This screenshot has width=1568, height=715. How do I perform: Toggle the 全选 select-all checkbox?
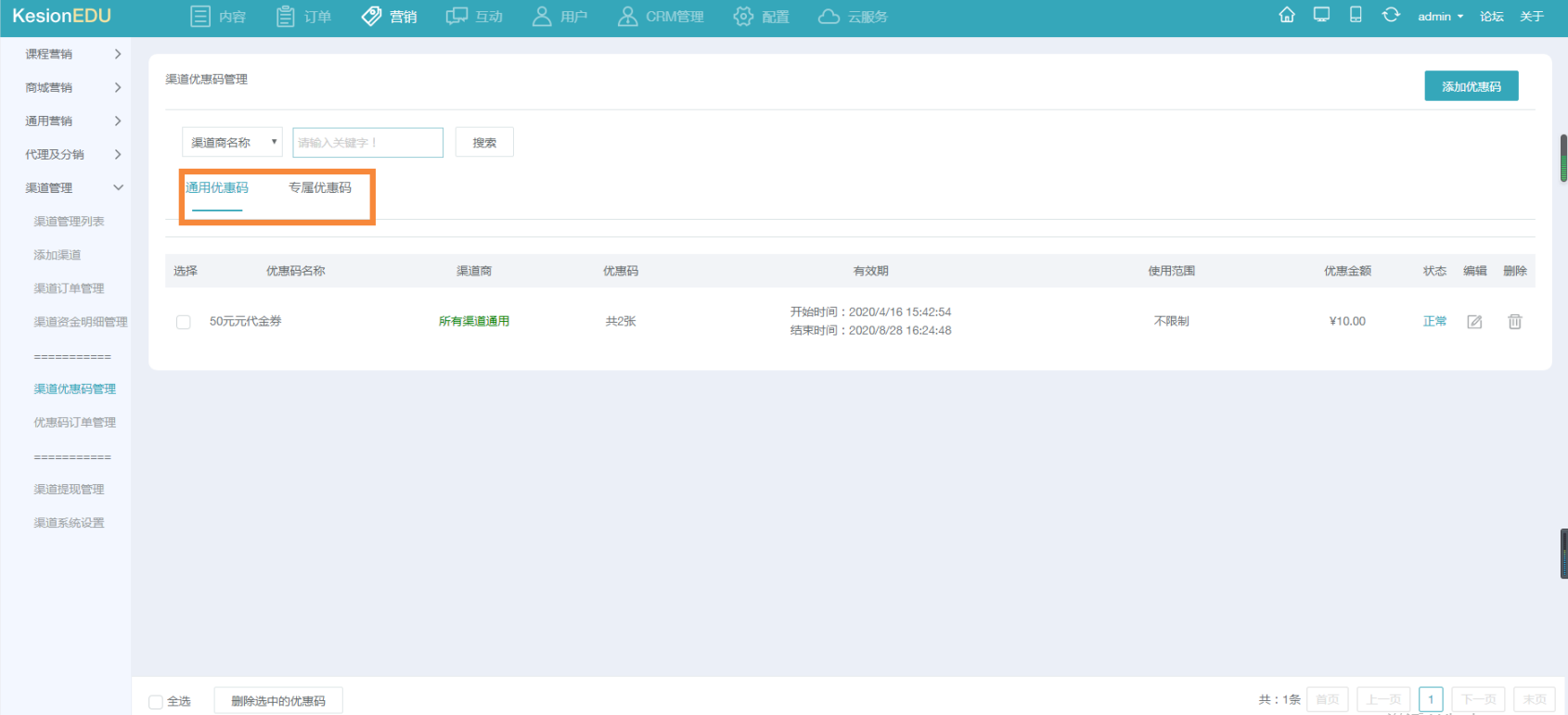point(156,702)
